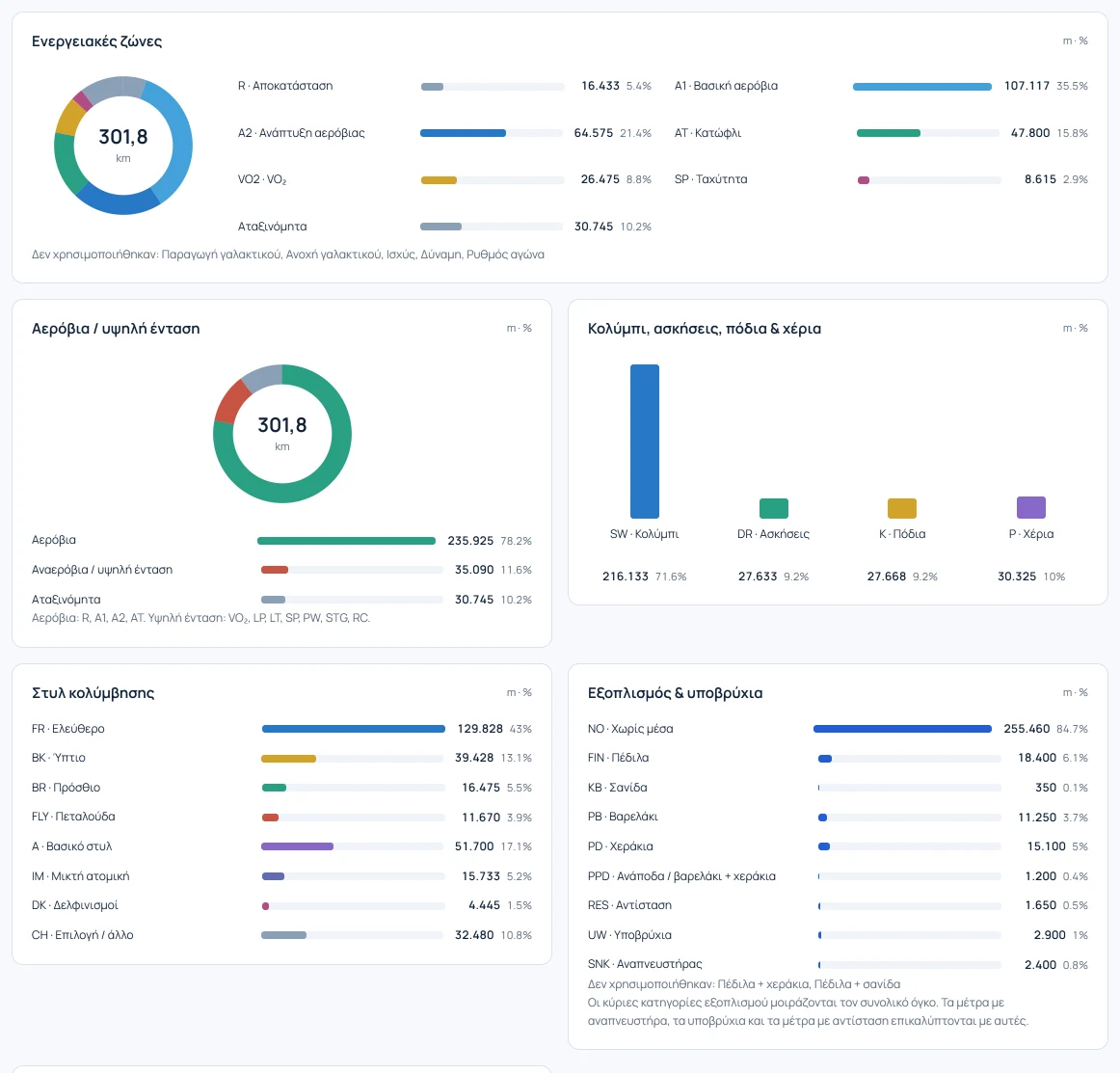
Task: Click the value 64.575 in energy zones
Action: pyautogui.click(x=593, y=133)
